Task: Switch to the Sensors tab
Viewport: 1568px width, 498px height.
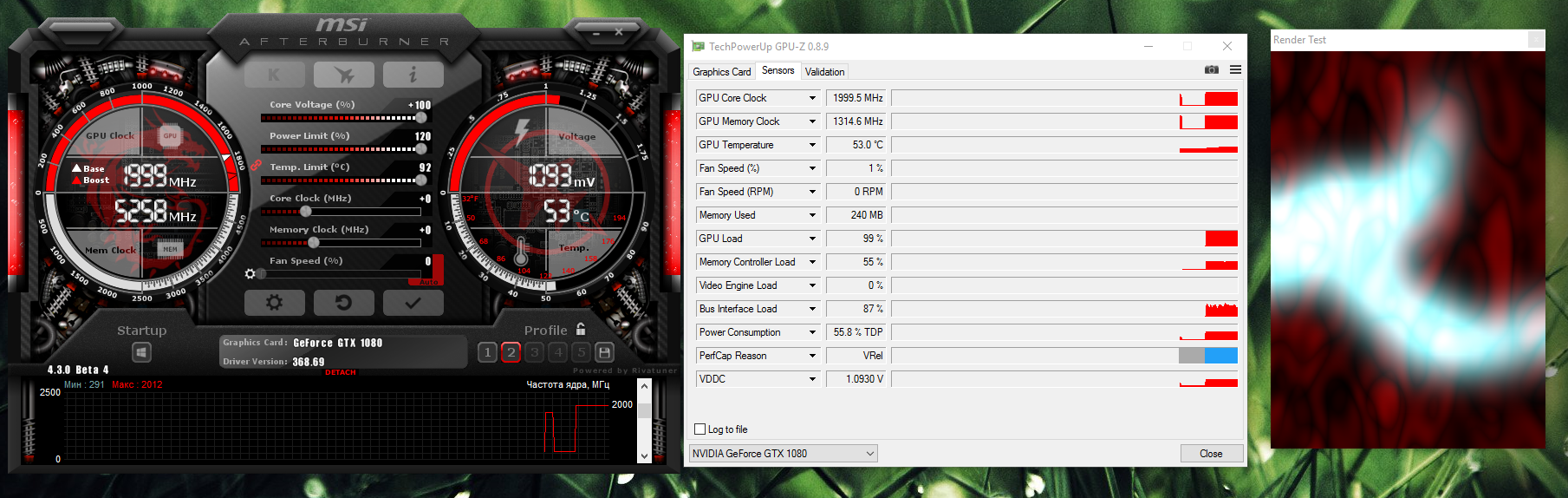Action: [x=778, y=70]
